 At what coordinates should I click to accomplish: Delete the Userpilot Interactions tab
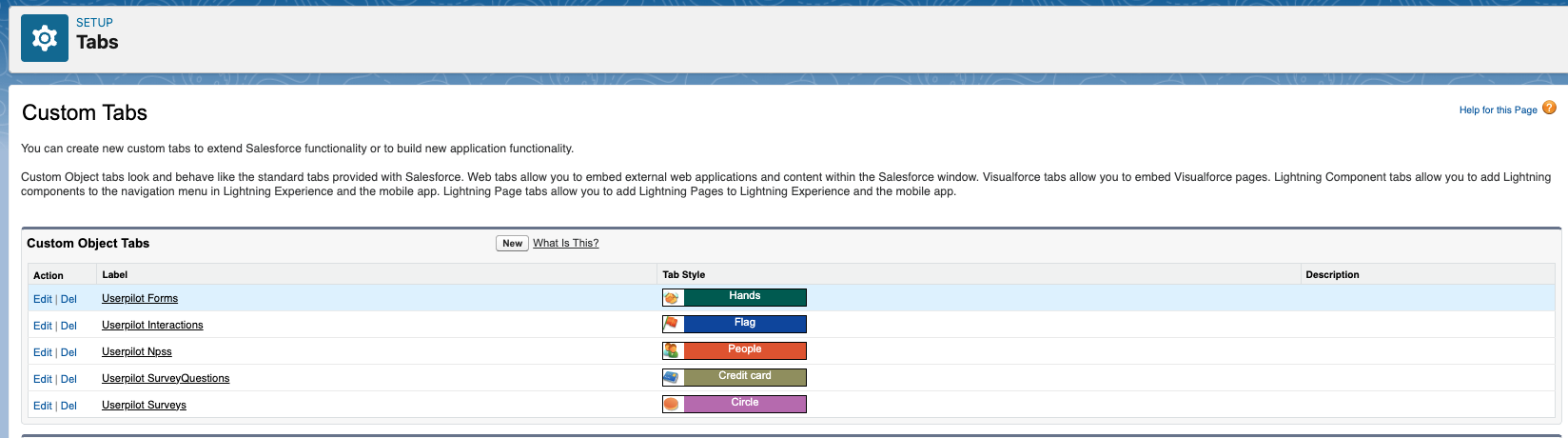69,326
